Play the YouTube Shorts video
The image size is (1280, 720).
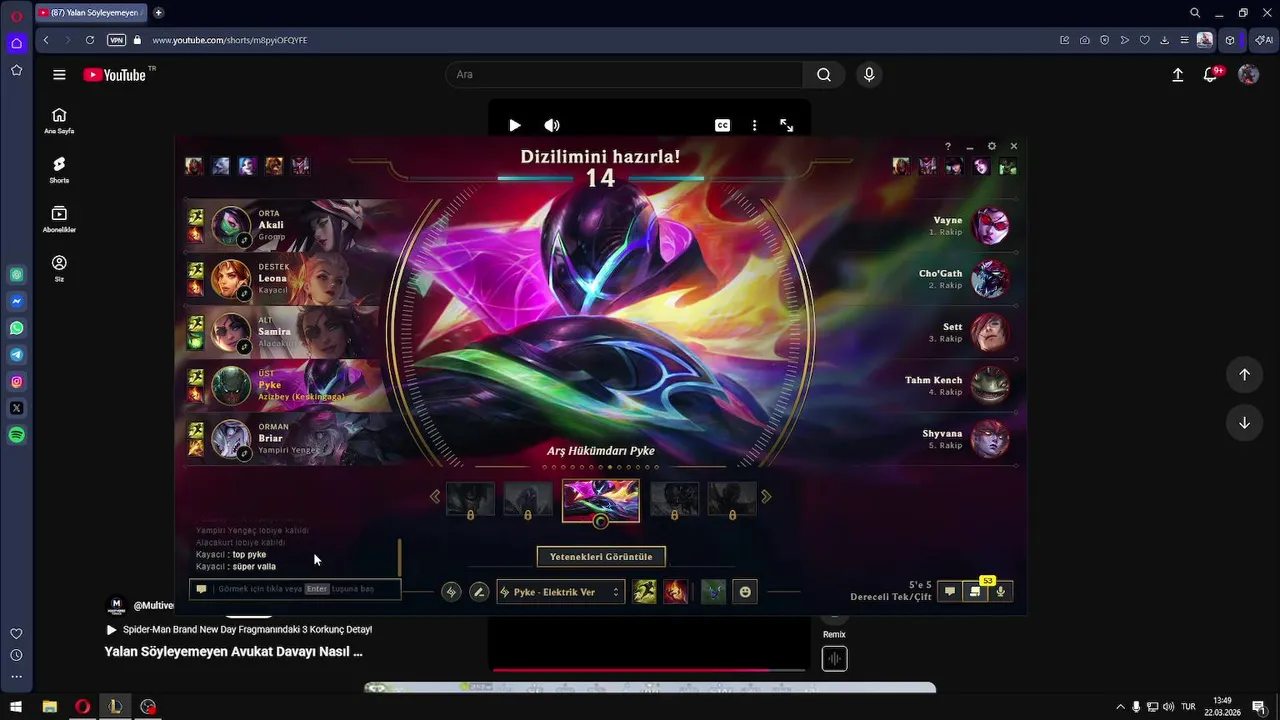pos(514,125)
